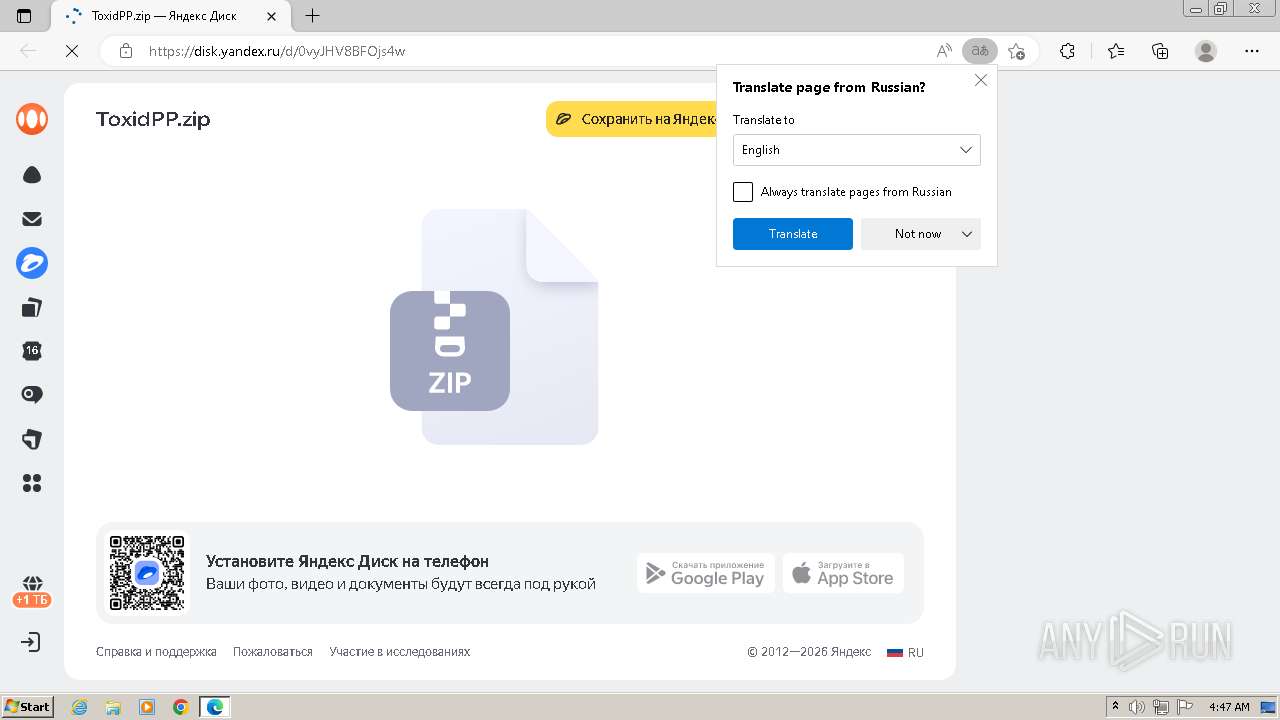Click the QR code for Yandex Disk app
The image size is (1280, 720).
coord(147,573)
